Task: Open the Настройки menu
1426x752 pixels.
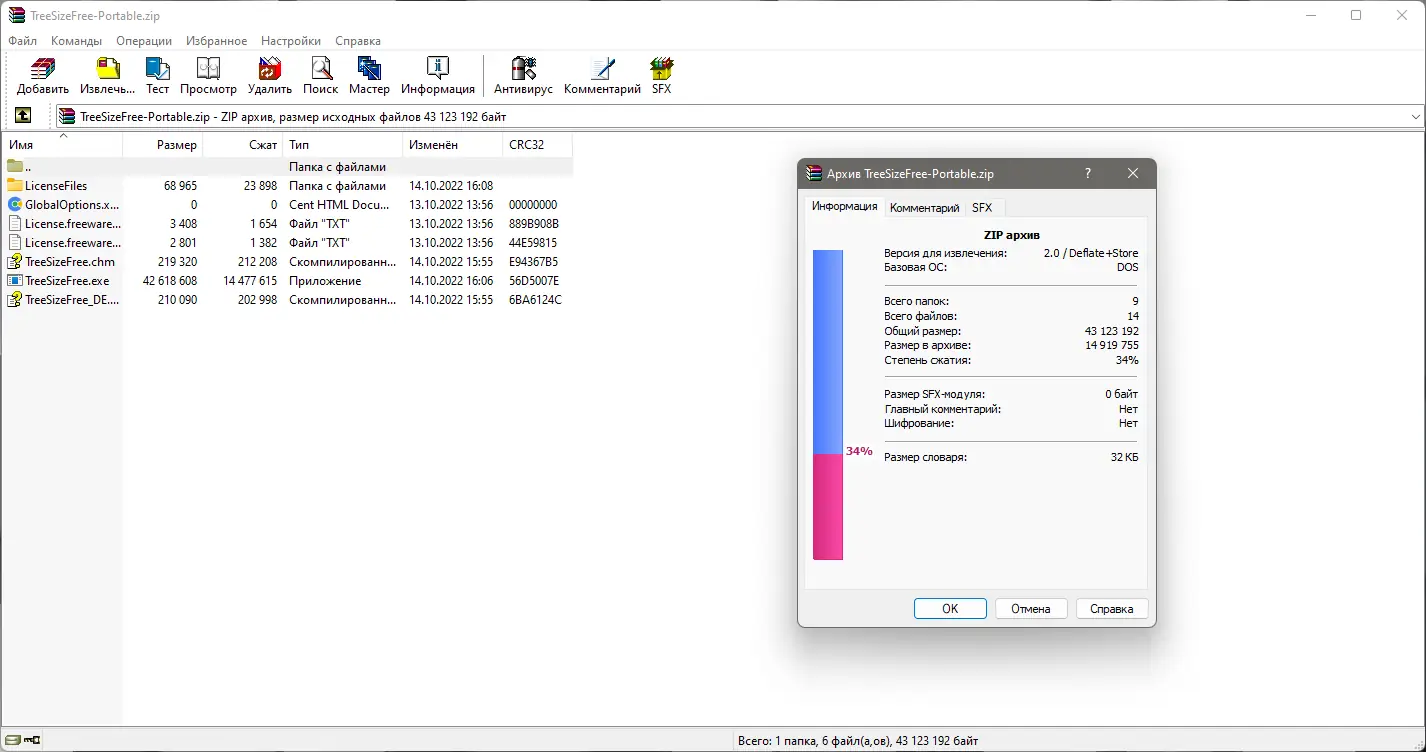Action: pos(291,41)
